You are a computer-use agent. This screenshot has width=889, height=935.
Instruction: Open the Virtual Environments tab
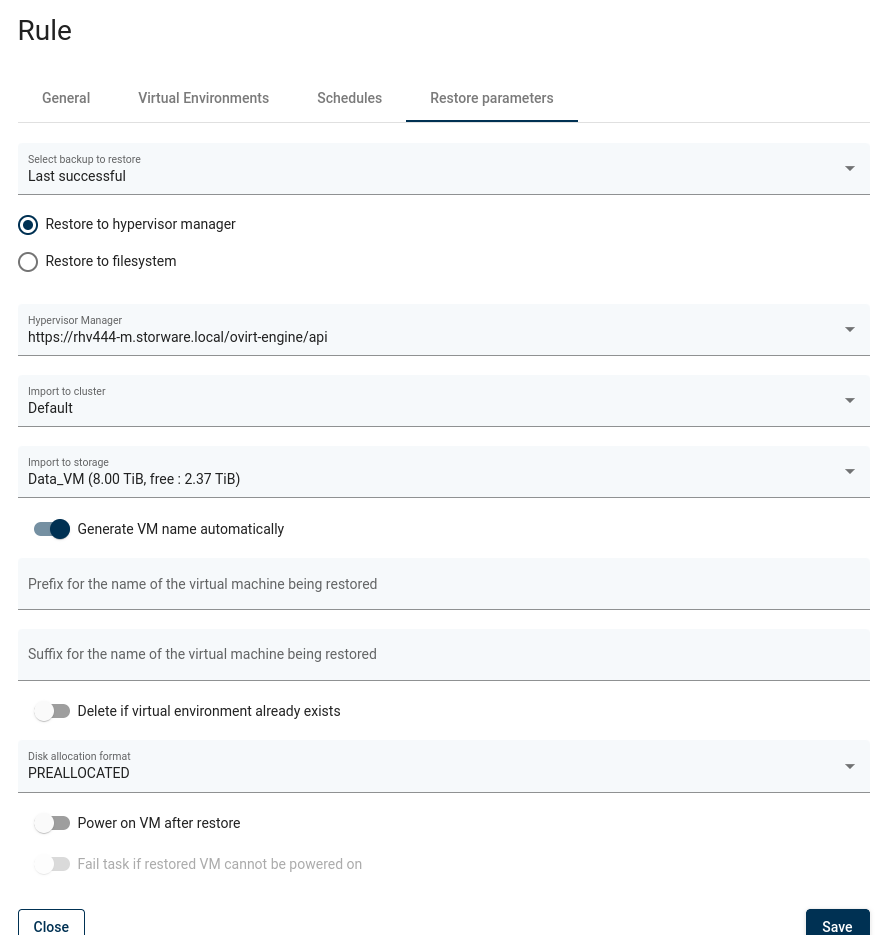click(203, 98)
